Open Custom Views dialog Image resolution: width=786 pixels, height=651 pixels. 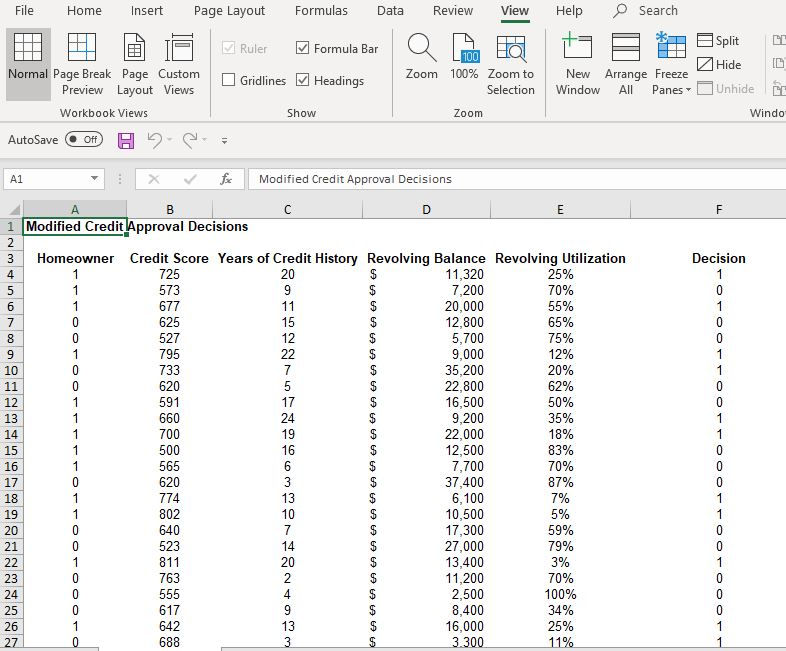pos(178,64)
